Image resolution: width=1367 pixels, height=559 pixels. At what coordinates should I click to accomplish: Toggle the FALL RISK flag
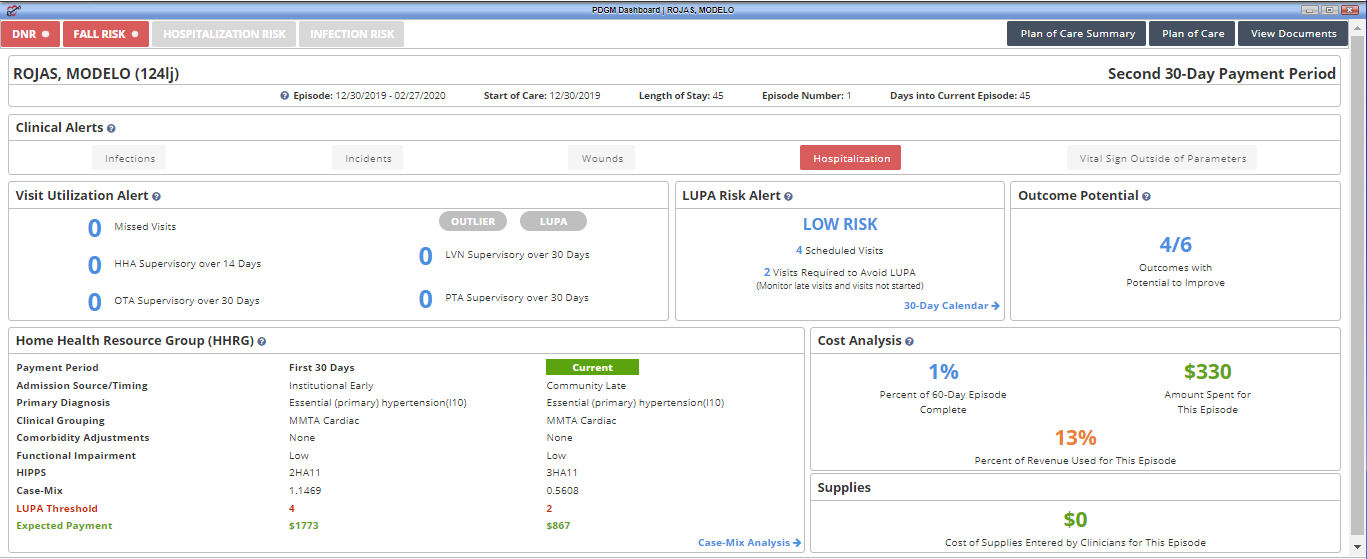coord(106,34)
